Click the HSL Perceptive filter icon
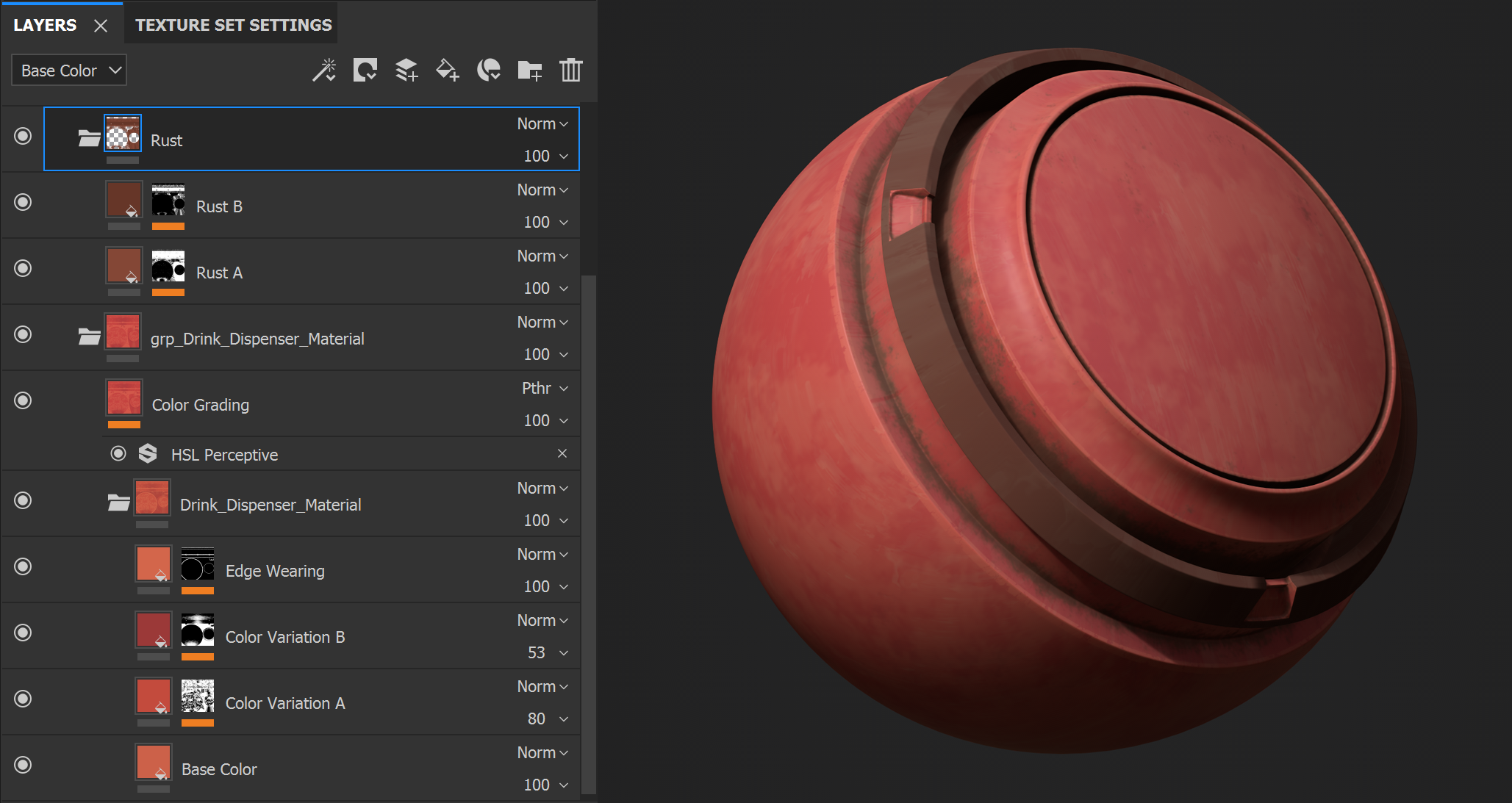 tap(148, 454)
